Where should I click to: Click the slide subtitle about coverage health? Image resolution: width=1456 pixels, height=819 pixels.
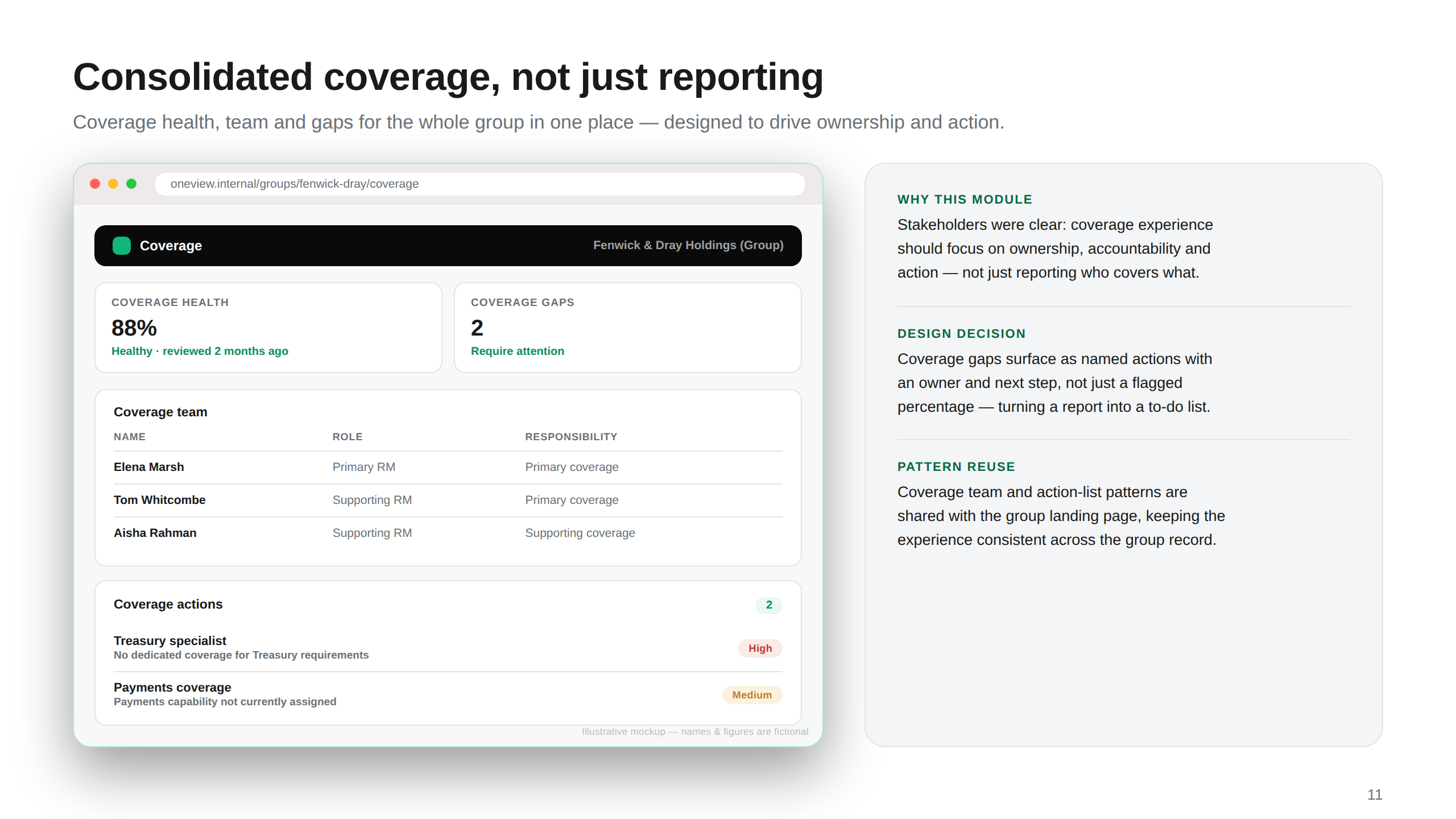539,122
